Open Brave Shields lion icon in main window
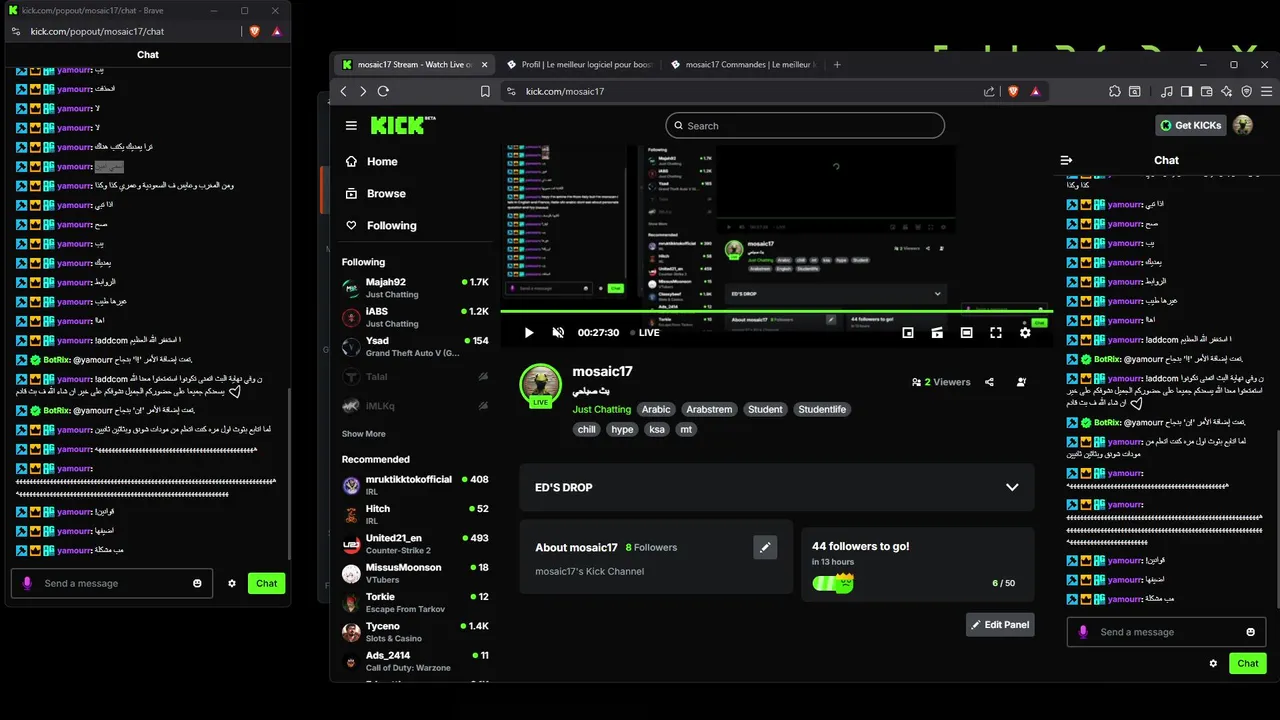 [x=1012, y=91]
